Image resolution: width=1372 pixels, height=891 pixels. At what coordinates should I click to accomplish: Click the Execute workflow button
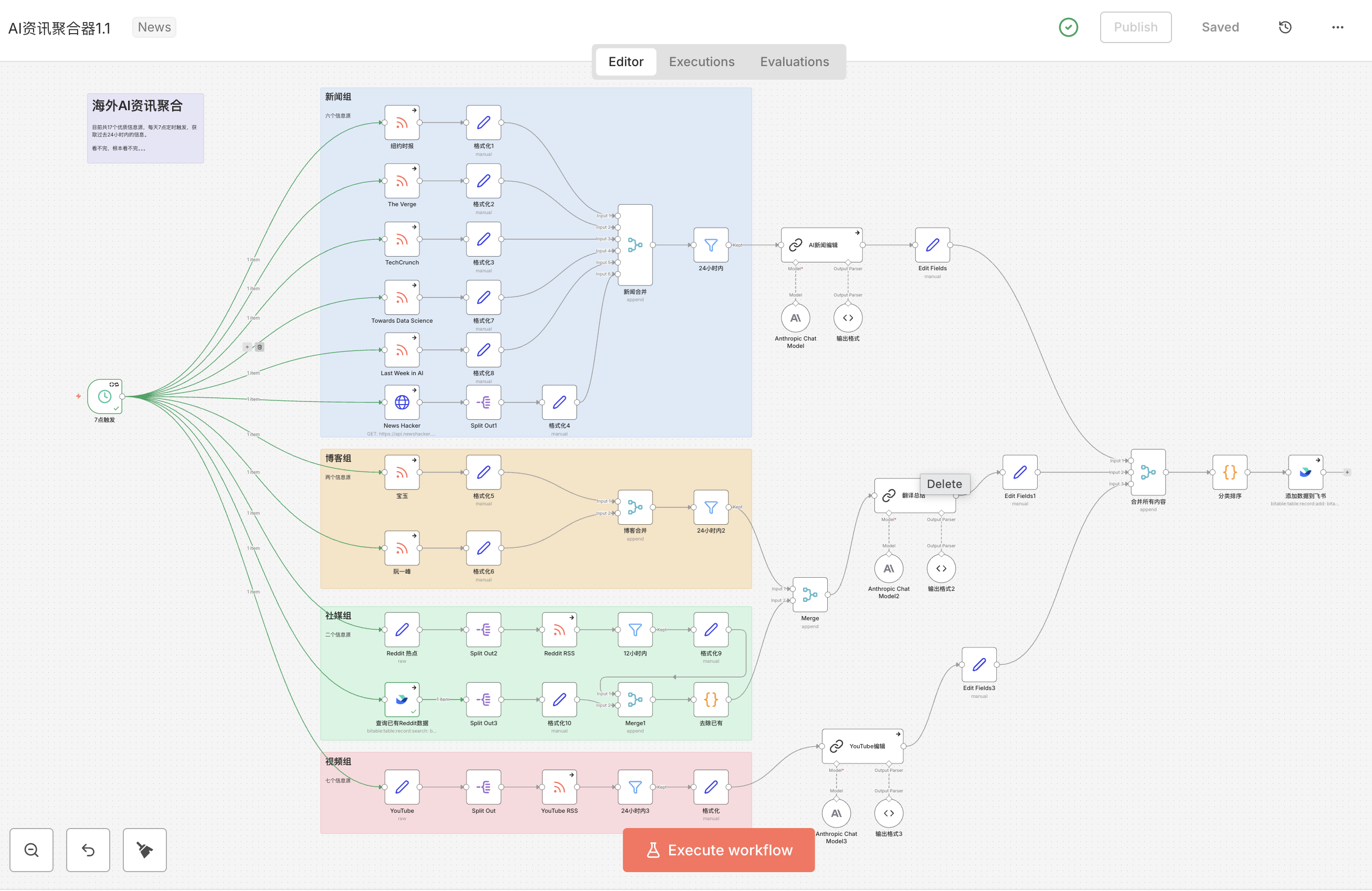(719, 850)
